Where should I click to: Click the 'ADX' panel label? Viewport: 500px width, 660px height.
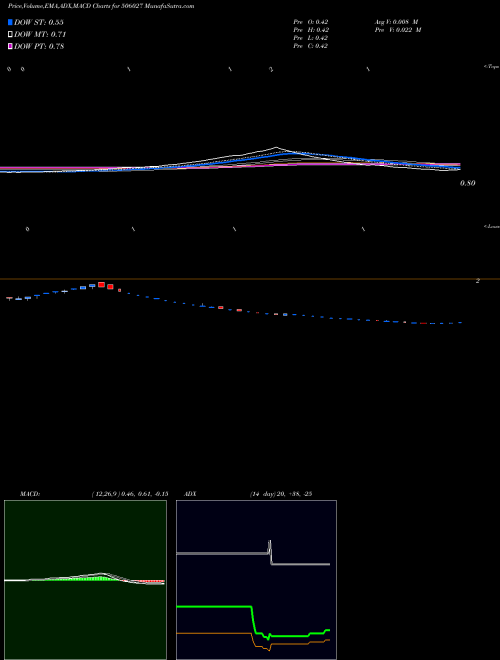(x=190, y=494)
